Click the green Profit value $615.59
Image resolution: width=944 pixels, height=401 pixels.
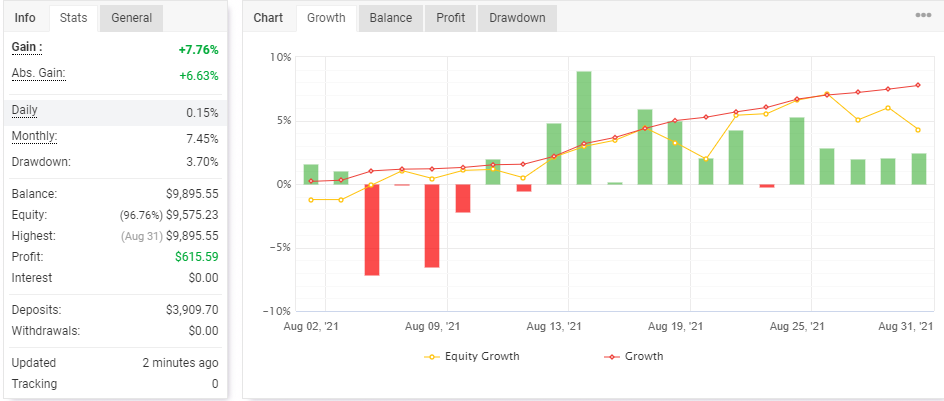click(197, 256)
